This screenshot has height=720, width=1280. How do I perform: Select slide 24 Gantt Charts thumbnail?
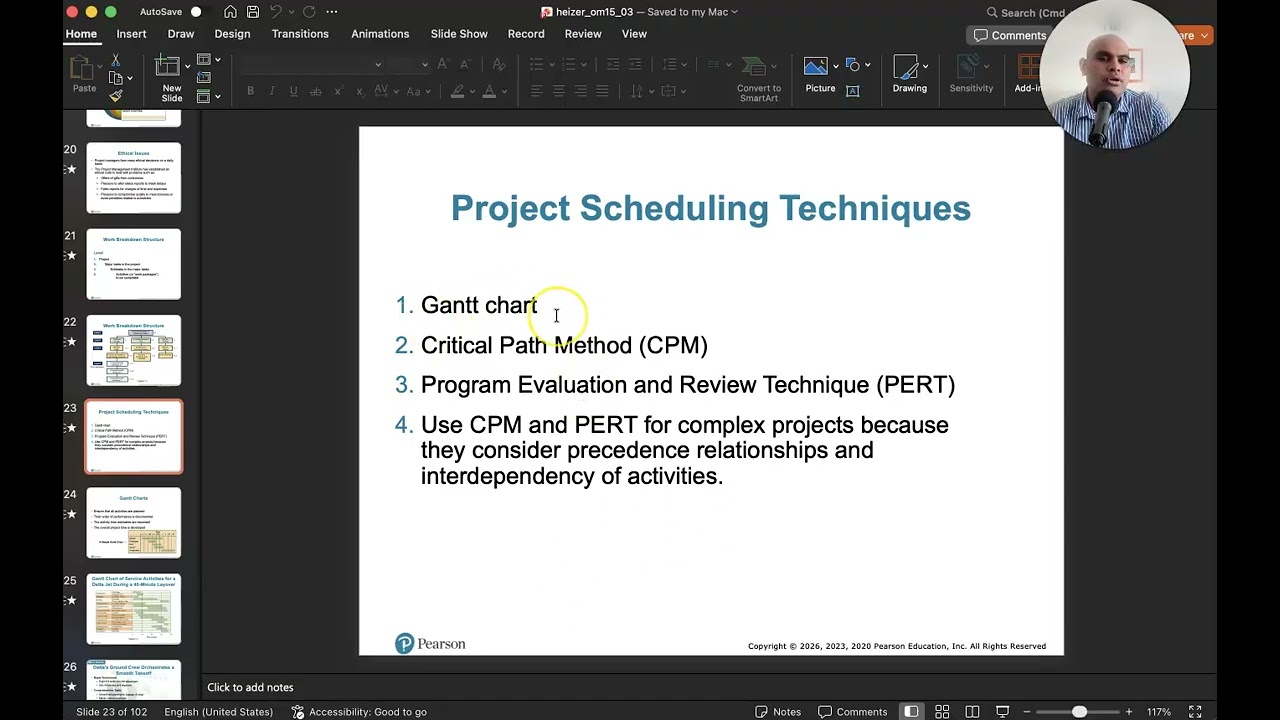[x=134, y=522]
